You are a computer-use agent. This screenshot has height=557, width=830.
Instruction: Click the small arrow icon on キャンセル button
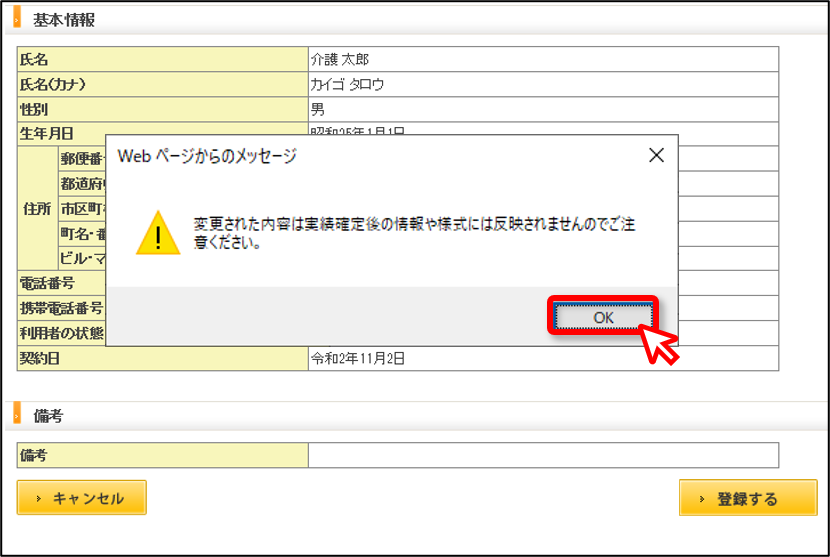pos(38,498)
